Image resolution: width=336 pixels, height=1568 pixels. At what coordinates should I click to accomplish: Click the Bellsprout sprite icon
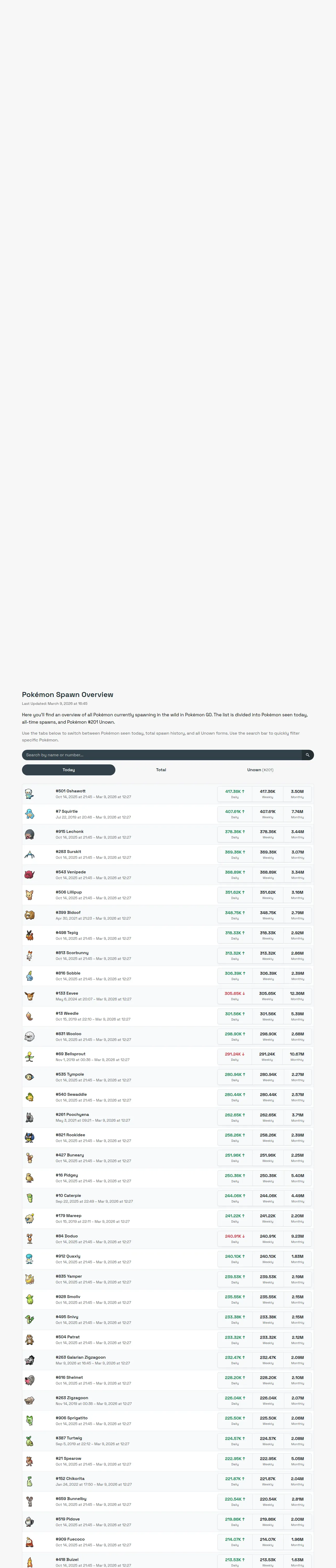[x=29, y=1057]
